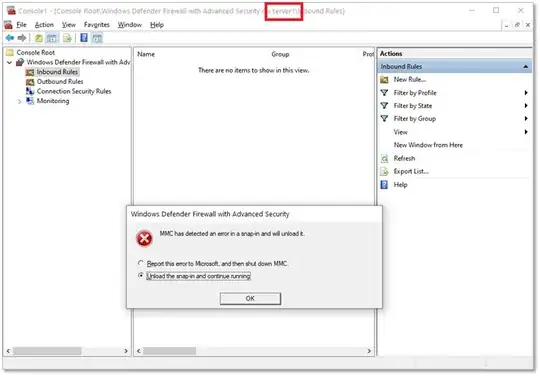Click the Monitoring tree icon
Screen dimensions: 540x376
[x=30, y=101]
